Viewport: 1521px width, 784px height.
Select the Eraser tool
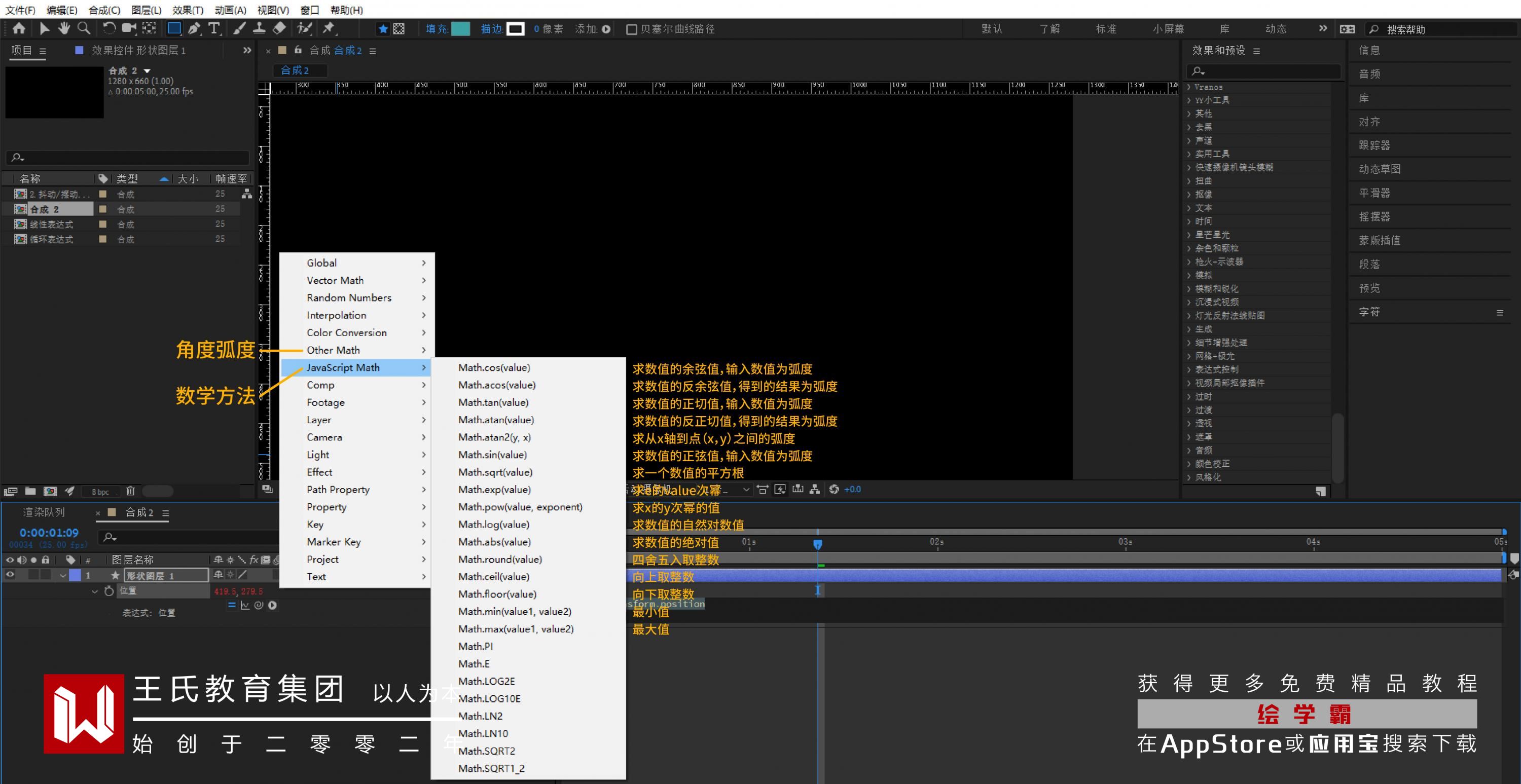click(x=279, y=28)
